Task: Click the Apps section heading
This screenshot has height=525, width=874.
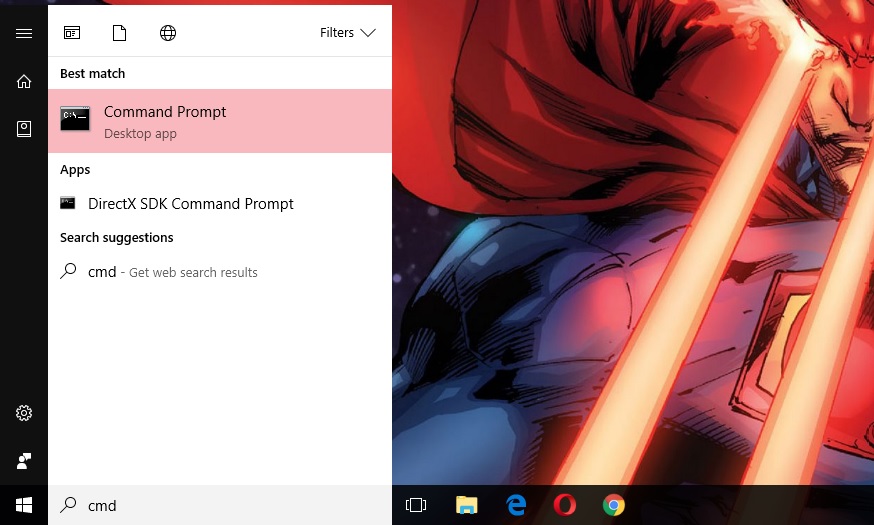Action: coord(75,170)
